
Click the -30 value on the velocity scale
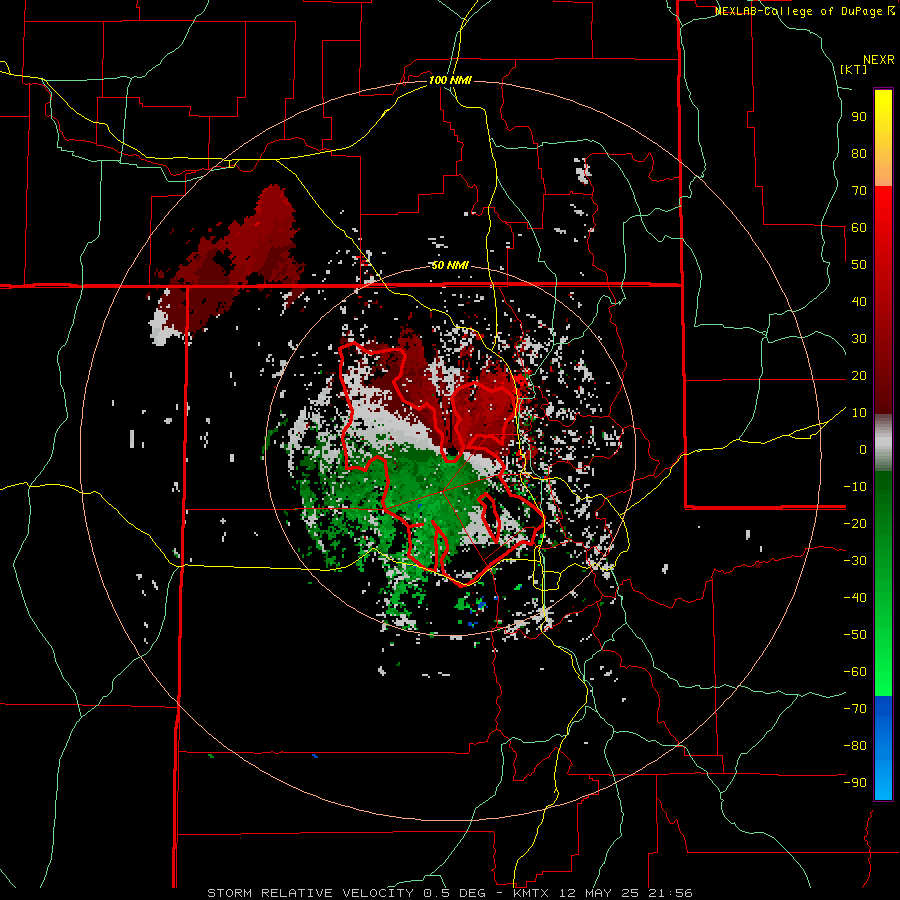(855, 561)
